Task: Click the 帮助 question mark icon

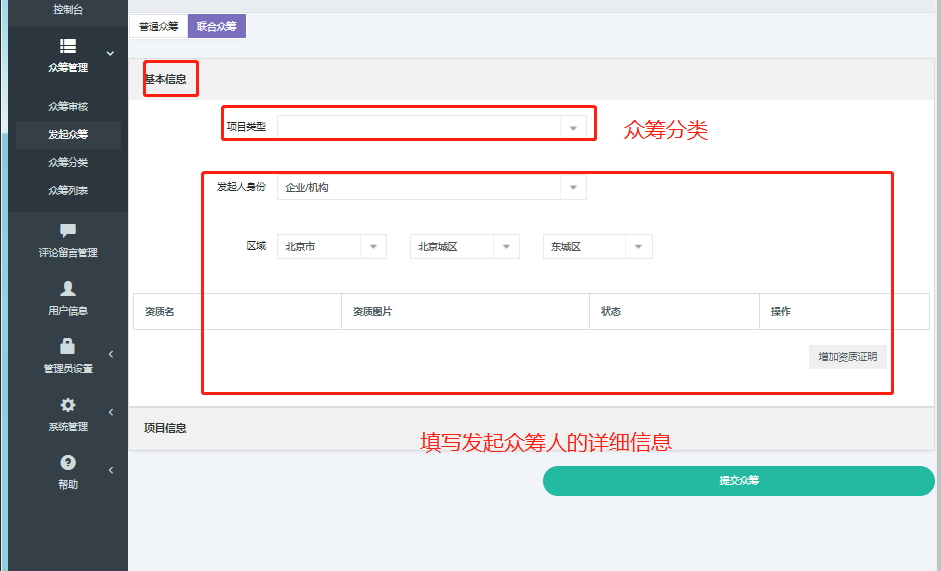Action: (68, 462)
